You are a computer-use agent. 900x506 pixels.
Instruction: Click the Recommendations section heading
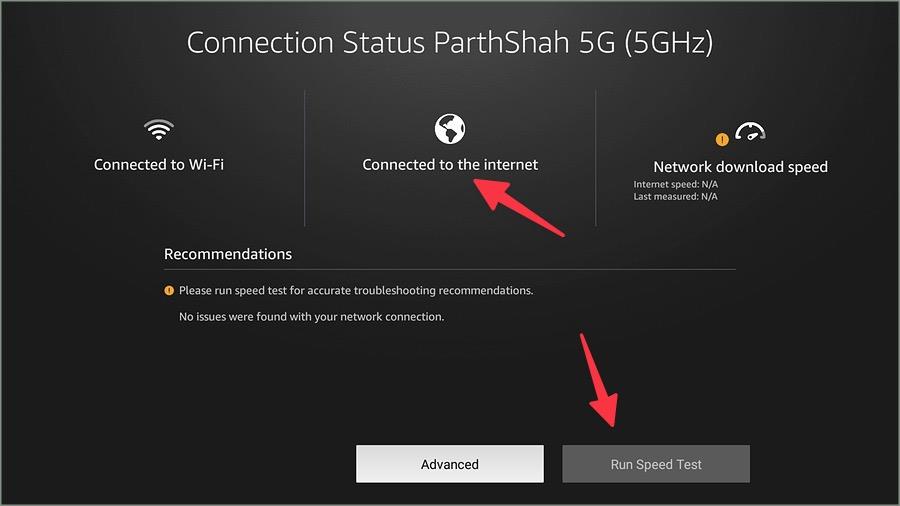[x=228, y=254]
